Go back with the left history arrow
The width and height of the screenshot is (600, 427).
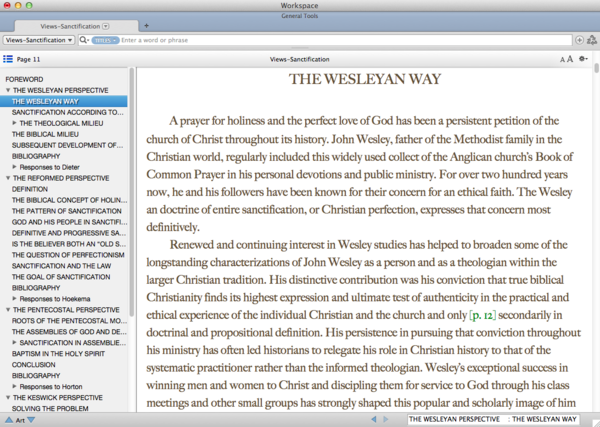374,419
